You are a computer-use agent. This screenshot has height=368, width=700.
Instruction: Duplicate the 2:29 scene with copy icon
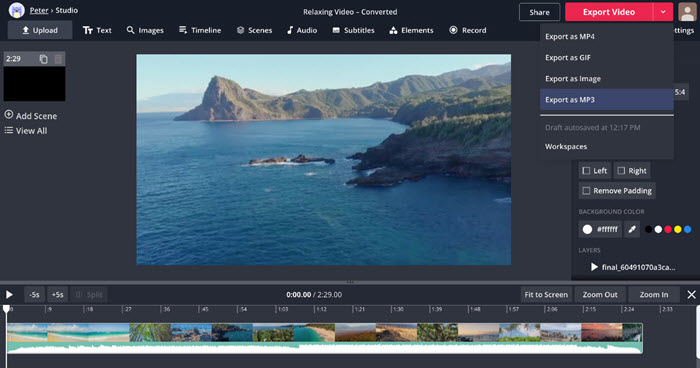click(43, 59)
